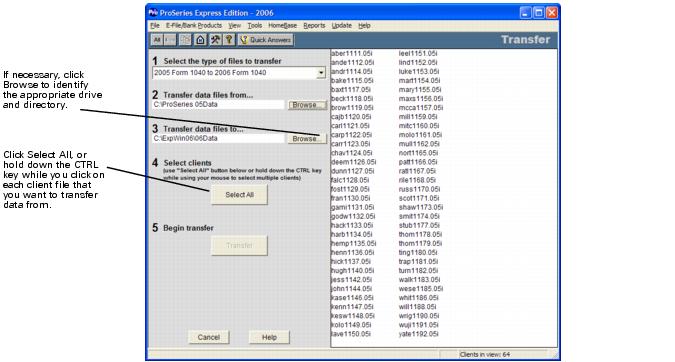Click the HomeBase house toolbar icon
The width and height of the screenshot is (675, 362).
tap(200, 40)
